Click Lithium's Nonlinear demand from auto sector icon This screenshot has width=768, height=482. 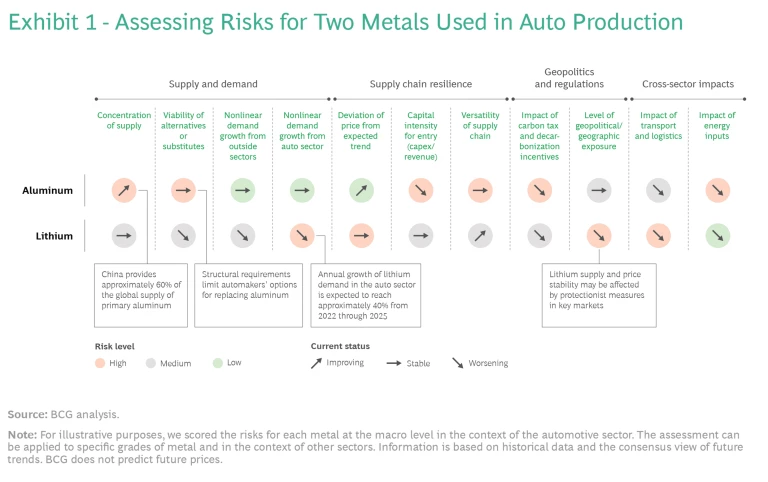point(302,236)
